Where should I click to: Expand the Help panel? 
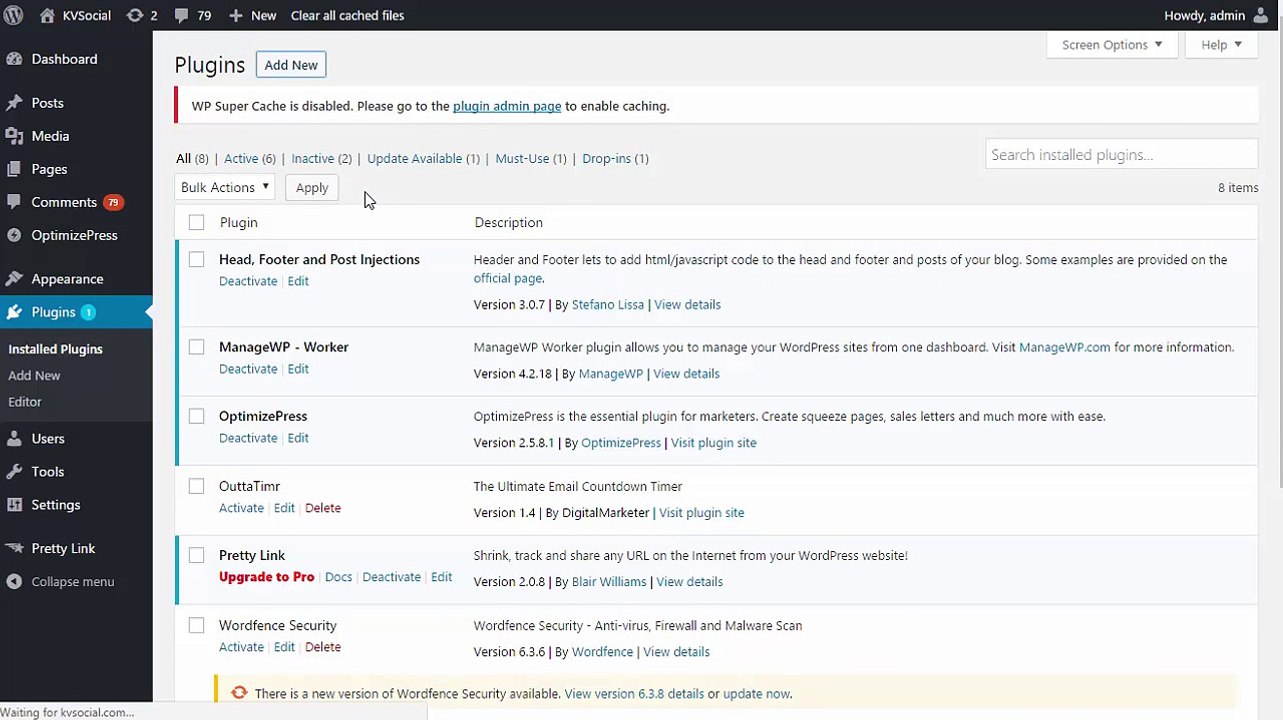coord(1221,45)
